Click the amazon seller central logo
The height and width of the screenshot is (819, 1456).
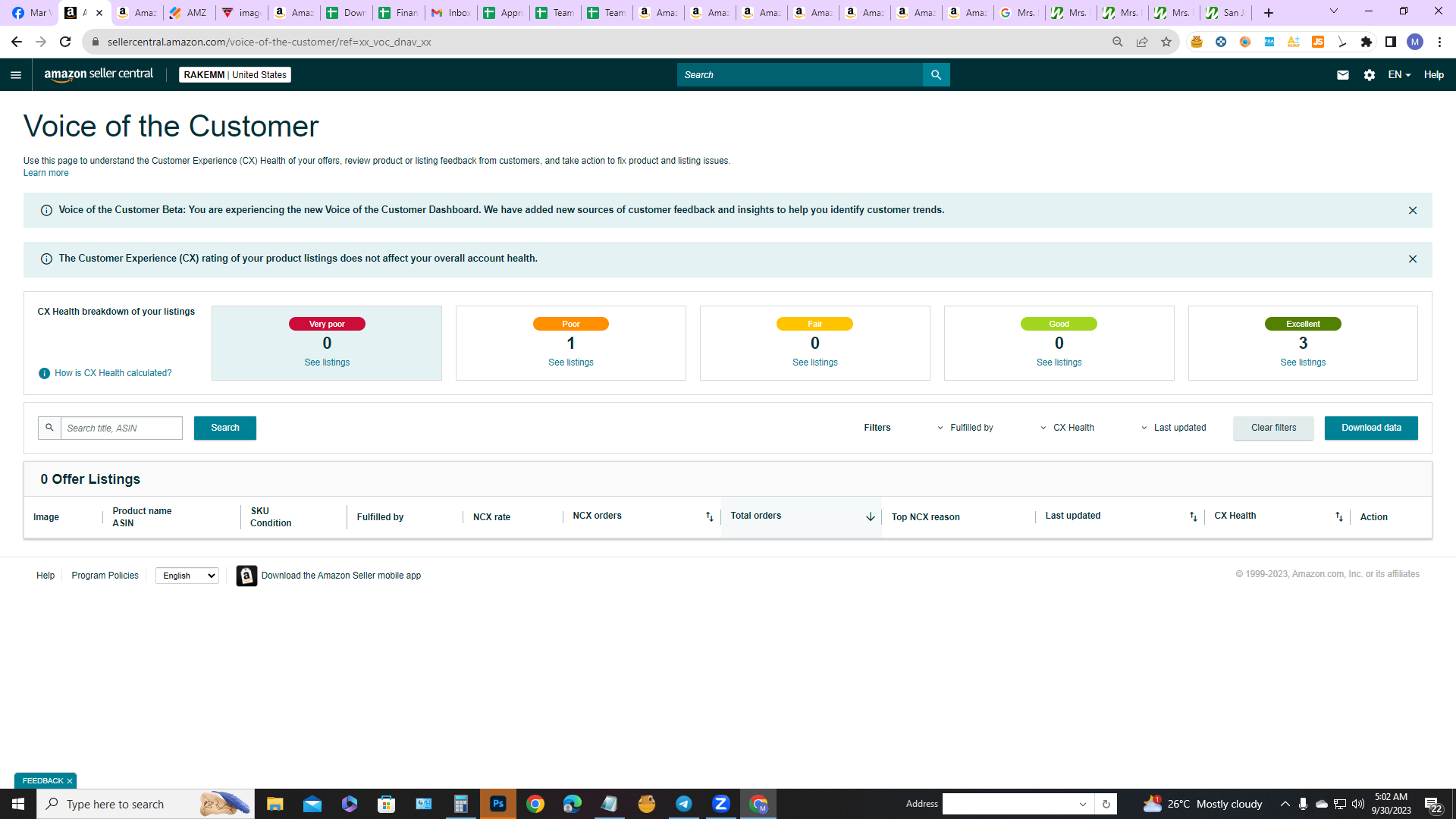pos(99,74)
